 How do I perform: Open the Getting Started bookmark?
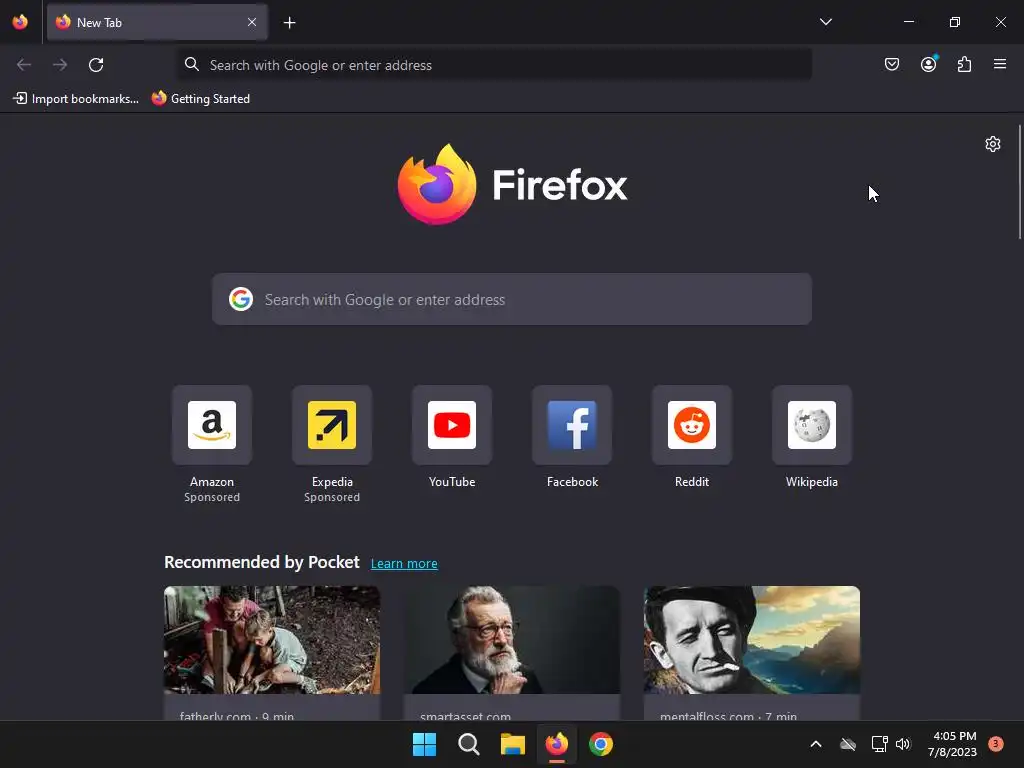201,99
